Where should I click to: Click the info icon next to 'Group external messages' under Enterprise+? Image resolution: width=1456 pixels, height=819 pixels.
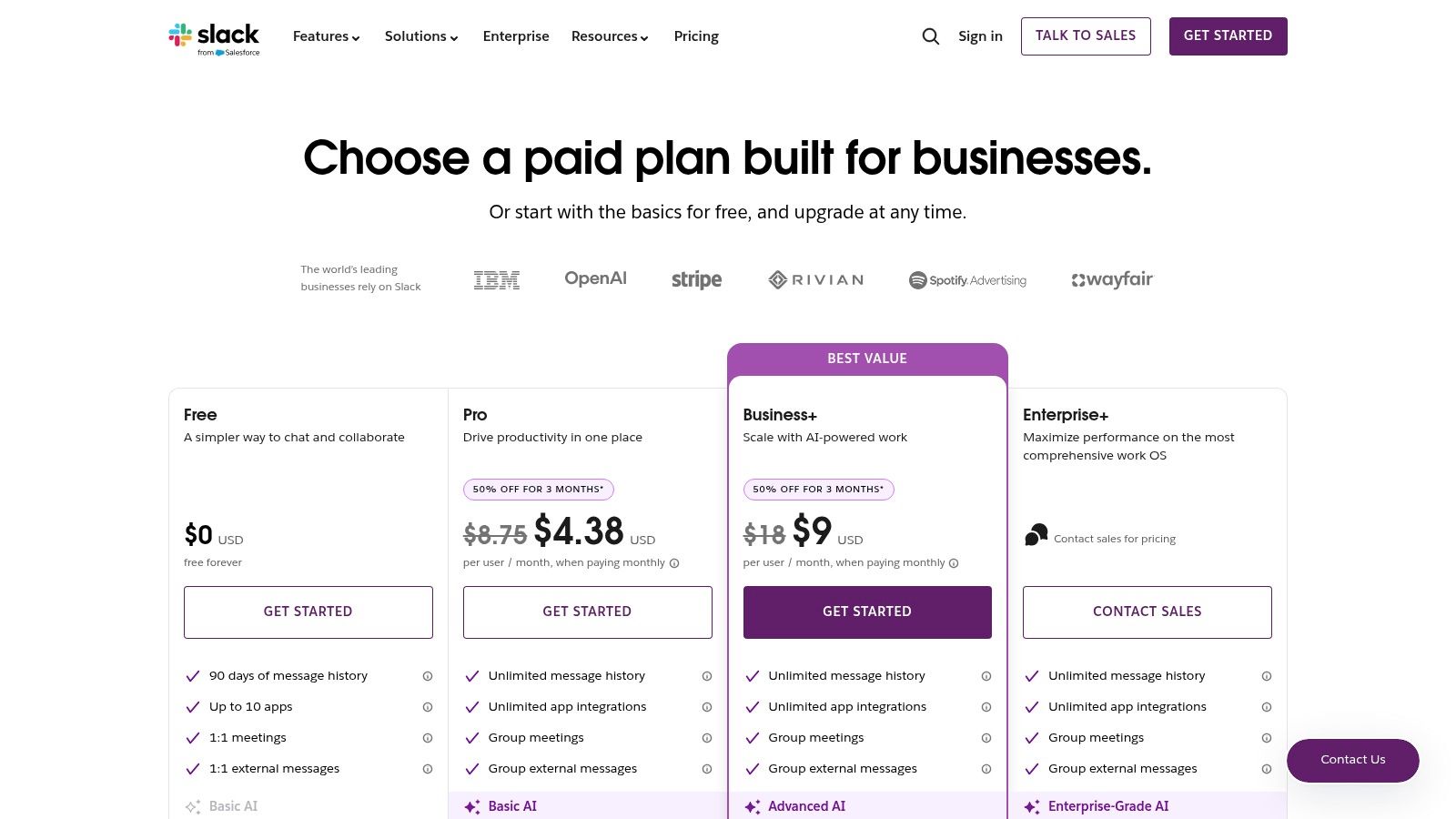[1267, 769]
